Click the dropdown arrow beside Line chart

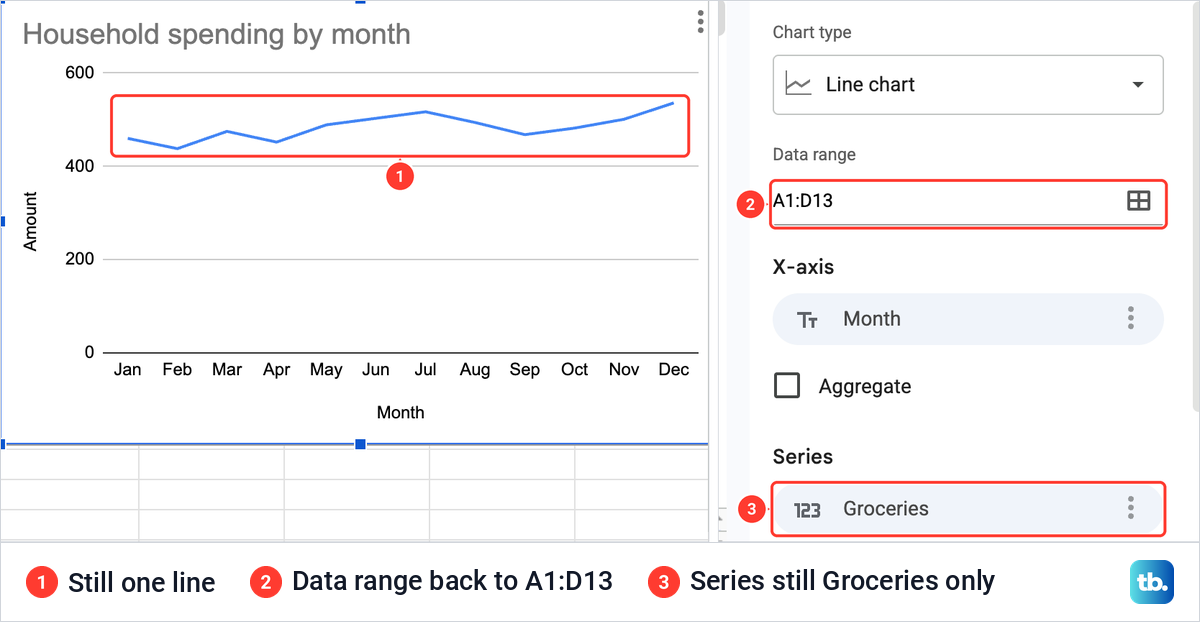(1137, 85)
